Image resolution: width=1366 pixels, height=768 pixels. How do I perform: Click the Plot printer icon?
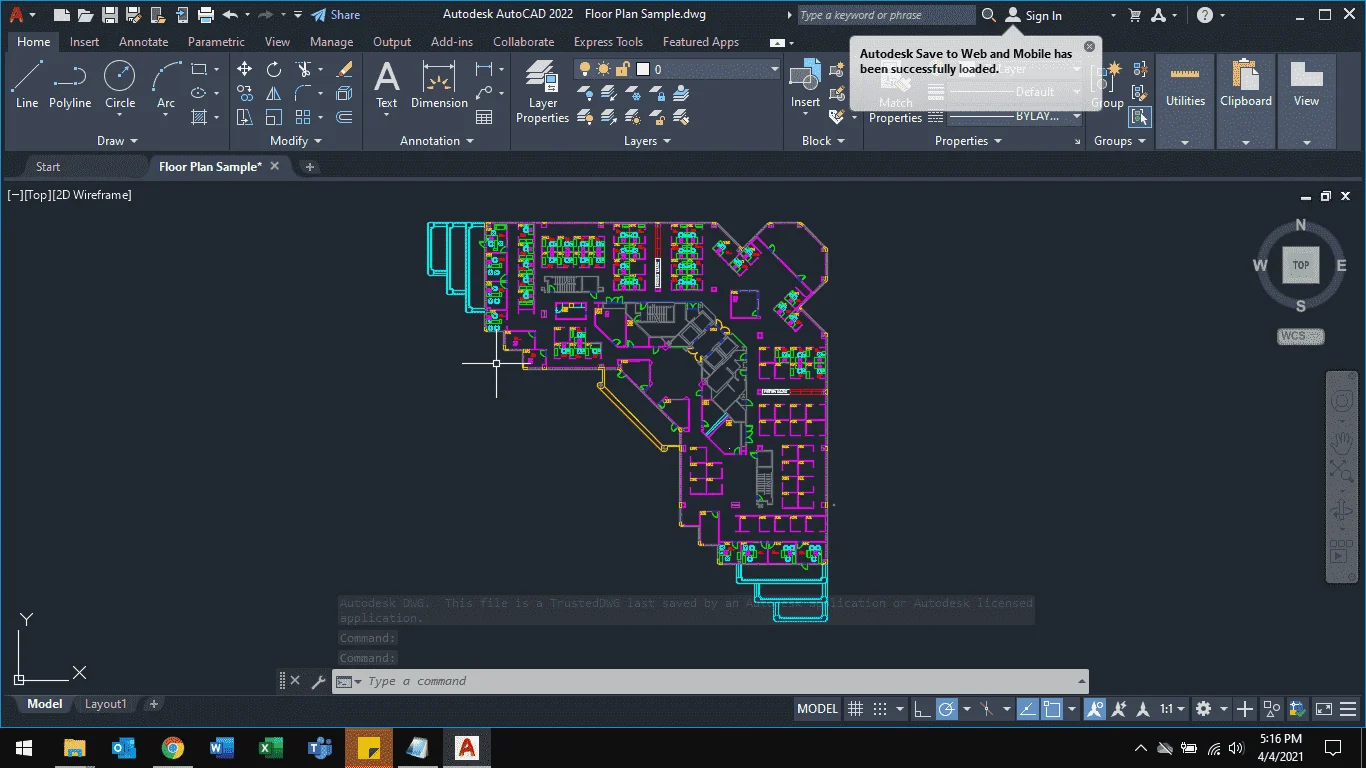(206, 15)
